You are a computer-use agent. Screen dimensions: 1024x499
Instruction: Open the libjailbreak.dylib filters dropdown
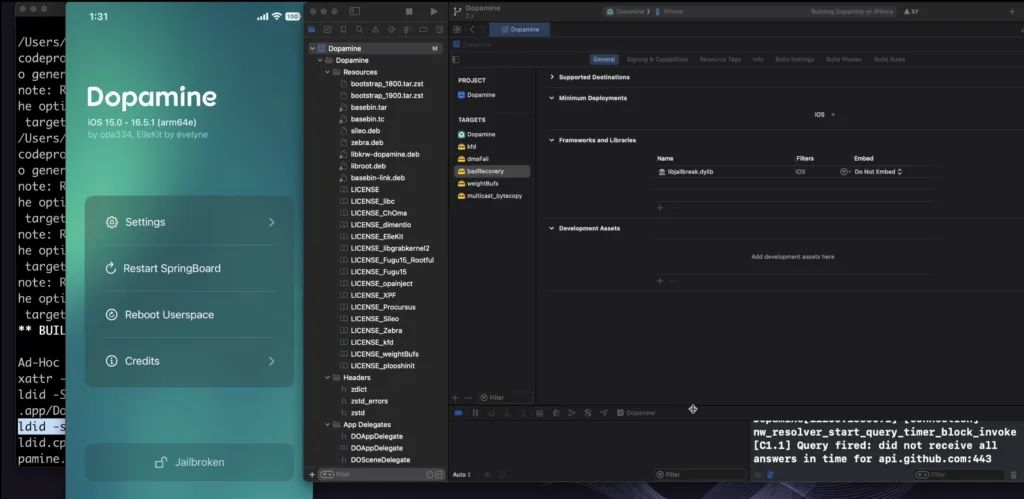point(844,172)
